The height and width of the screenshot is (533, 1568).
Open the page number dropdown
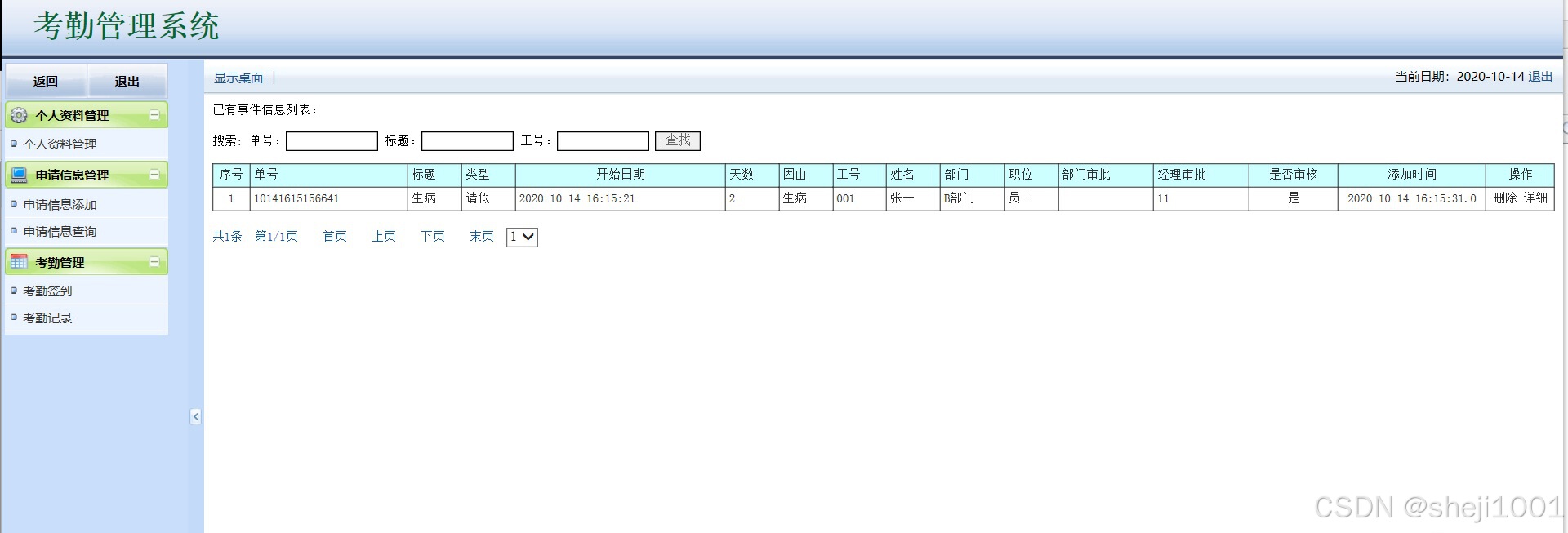pos(522,237)
